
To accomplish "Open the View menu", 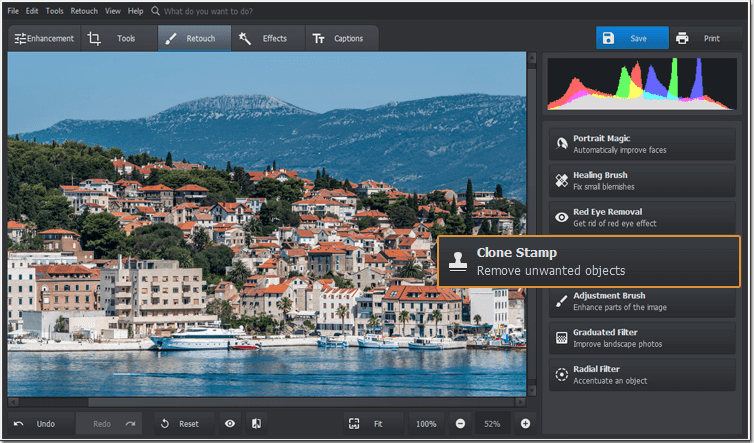I will 113,11.
